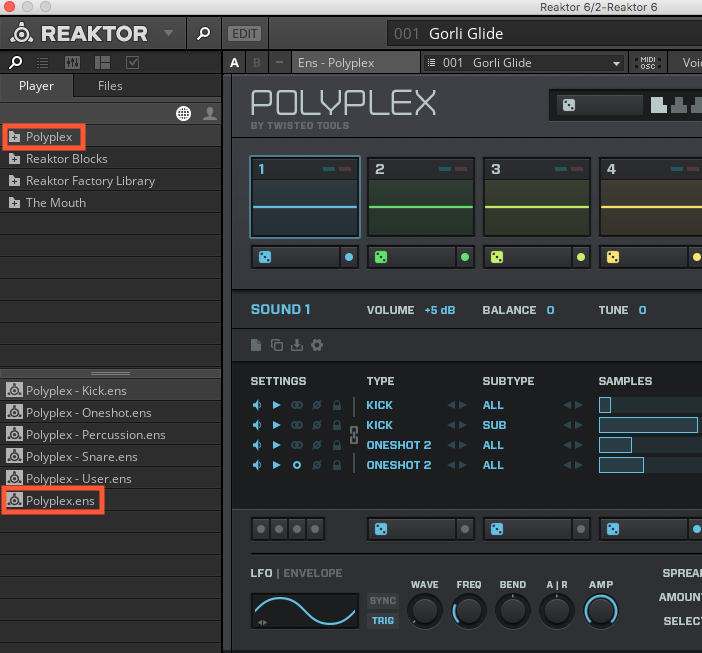Click the globe icon in the browser panel
Image resolution: width=702 pixels, height=653 pixels.
pyautogui.click(x=184, y=113)
